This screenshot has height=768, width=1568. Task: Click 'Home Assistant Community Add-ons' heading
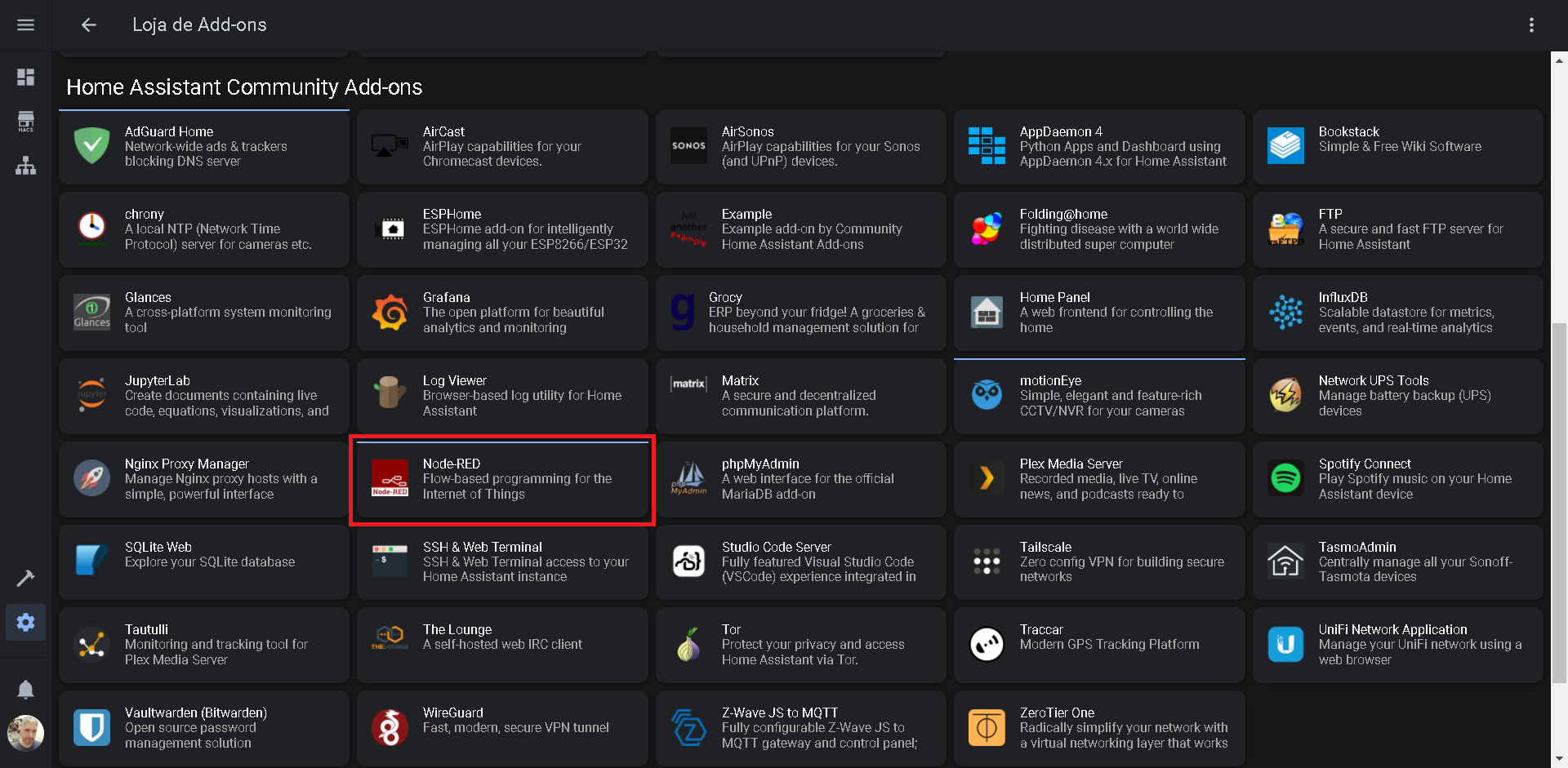pos(244,87)
